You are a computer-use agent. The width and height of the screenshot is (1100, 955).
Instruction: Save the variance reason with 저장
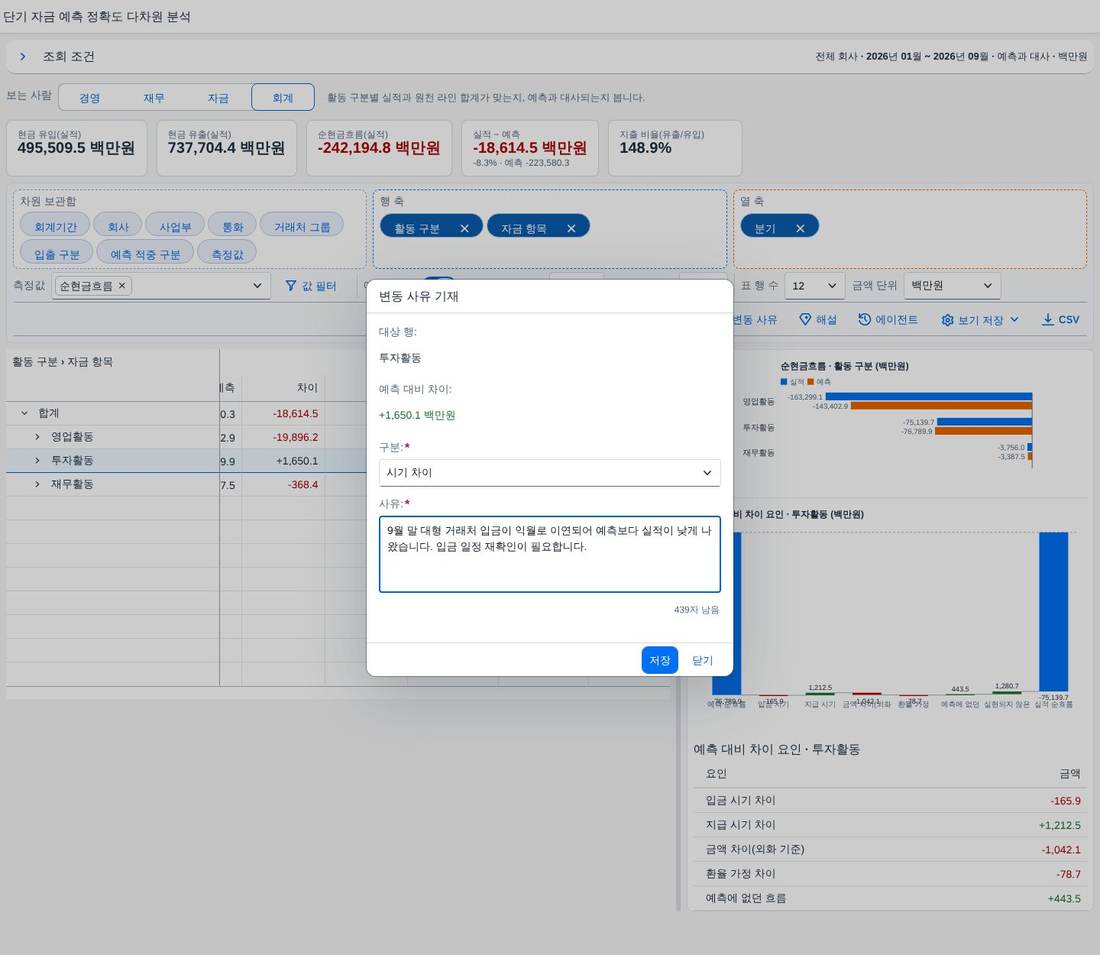[659, 660]
